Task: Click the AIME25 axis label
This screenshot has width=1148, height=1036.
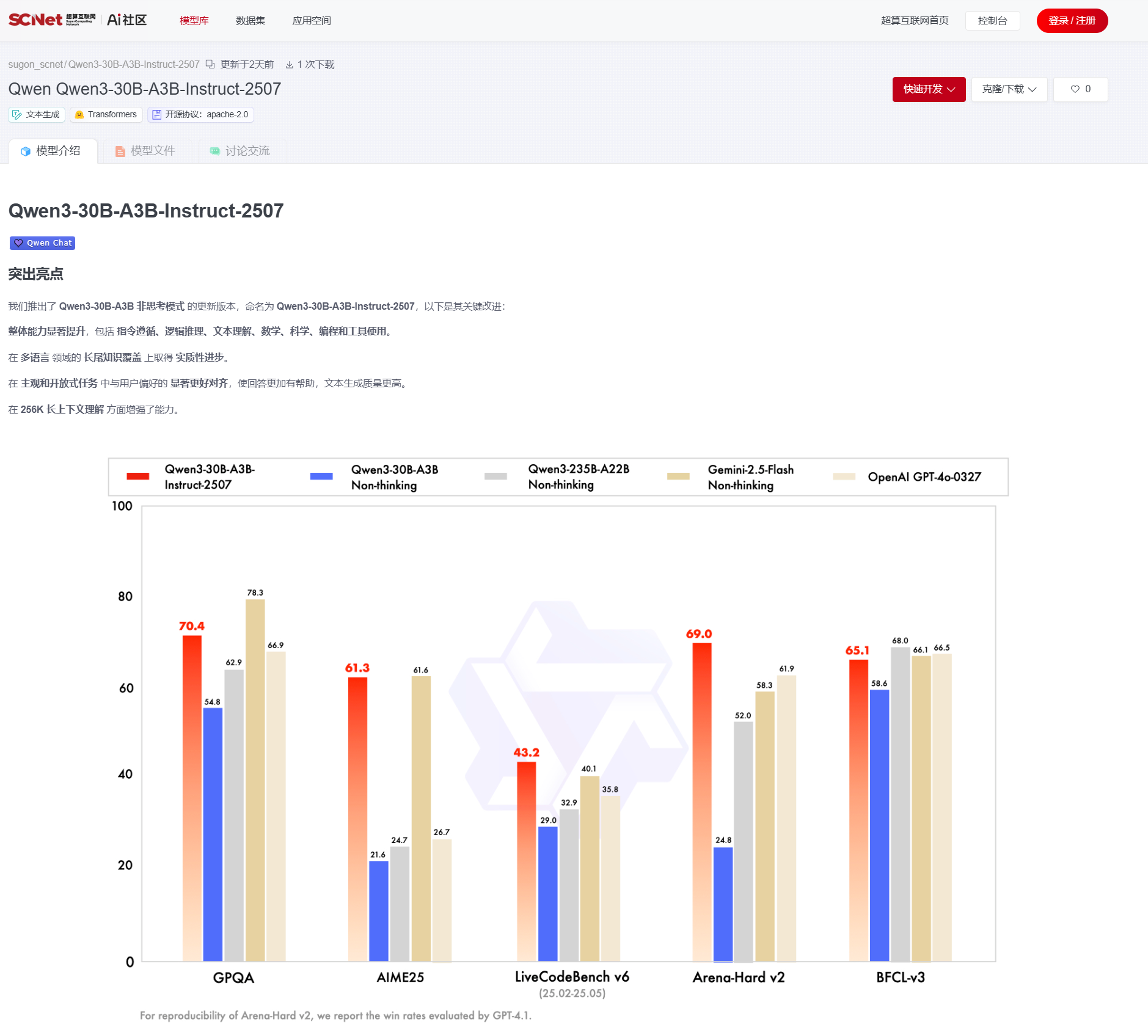Action: (x=400, y=977)
